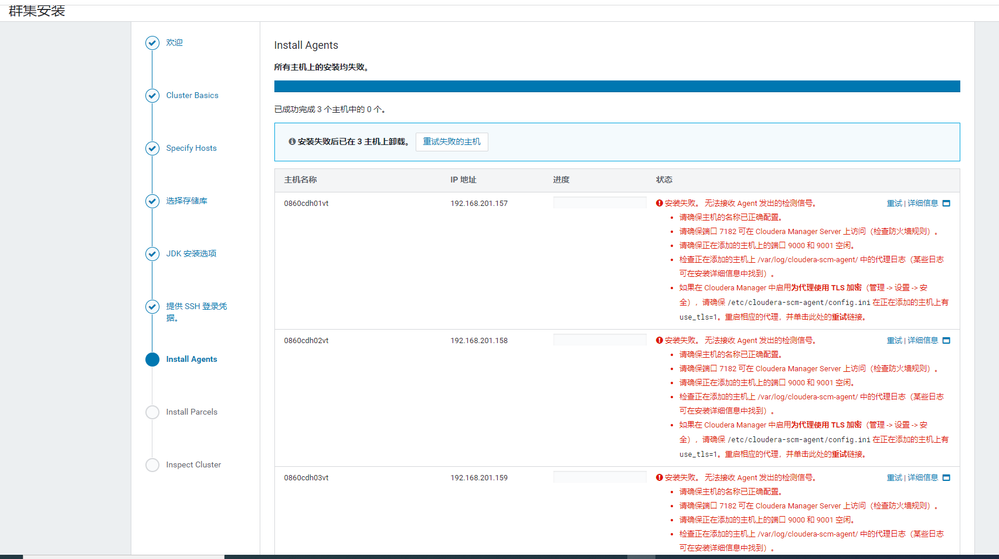The width and height of the screenshot is (999, 559).
Task: Select the Install Agents step label
Action: pyautogui.click(x=191, y=359)
